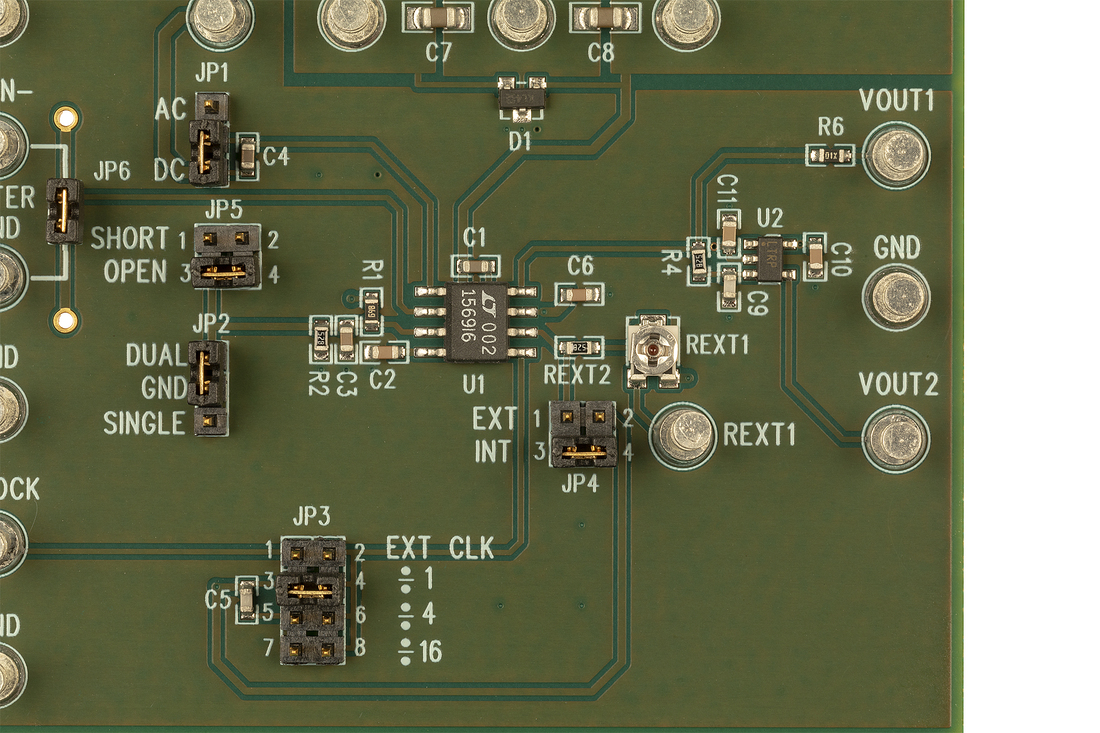The height and width of the screenshot is (733, 1100).
Task: Select pin 7 of JP3 header
Action: click(295, 650)
